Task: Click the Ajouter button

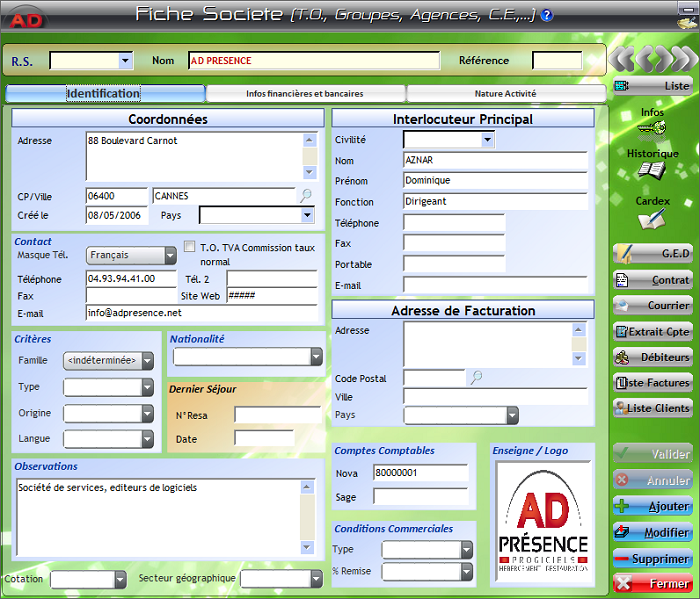Action: coord(654,507)
